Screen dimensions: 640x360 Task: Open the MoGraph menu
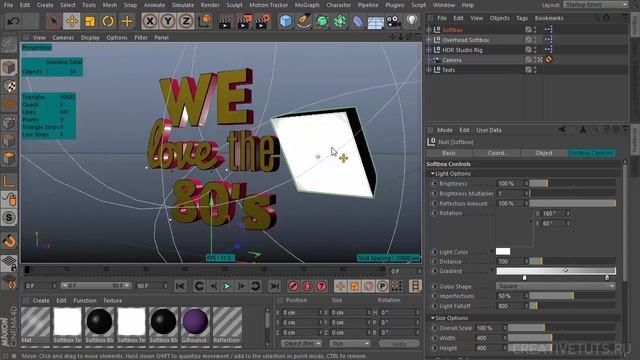307,5
